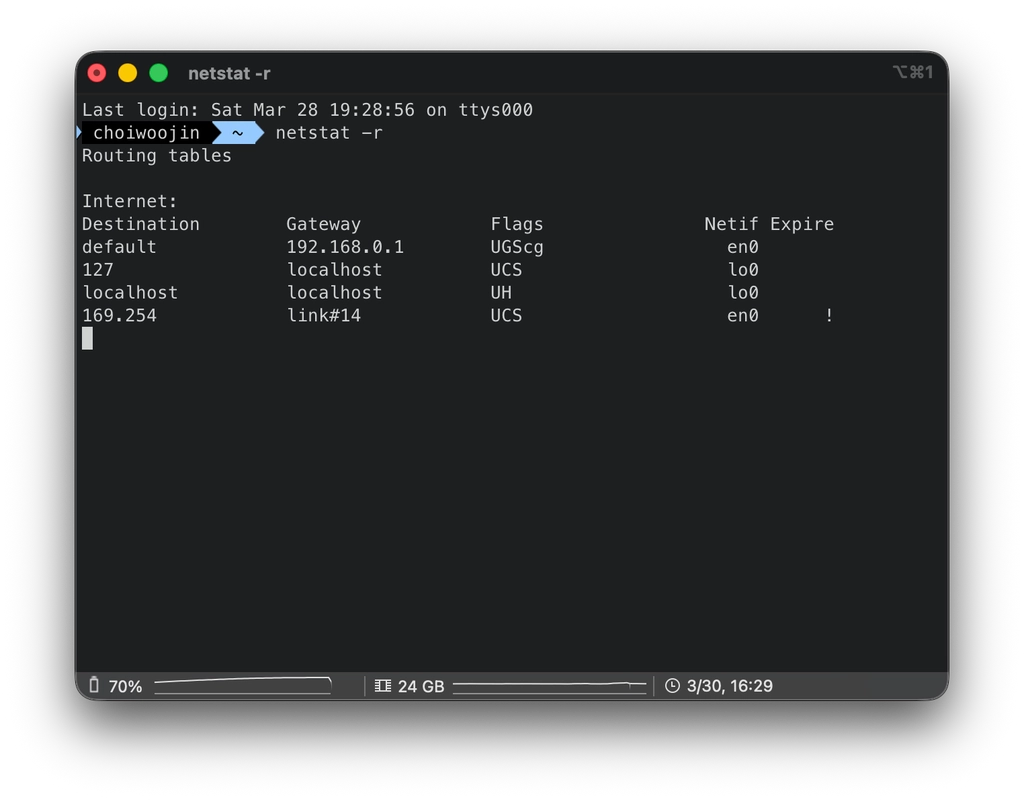Click the choiwoojin username prompt segment
This screenshot has width=1024, height=800.
[146, 133]
